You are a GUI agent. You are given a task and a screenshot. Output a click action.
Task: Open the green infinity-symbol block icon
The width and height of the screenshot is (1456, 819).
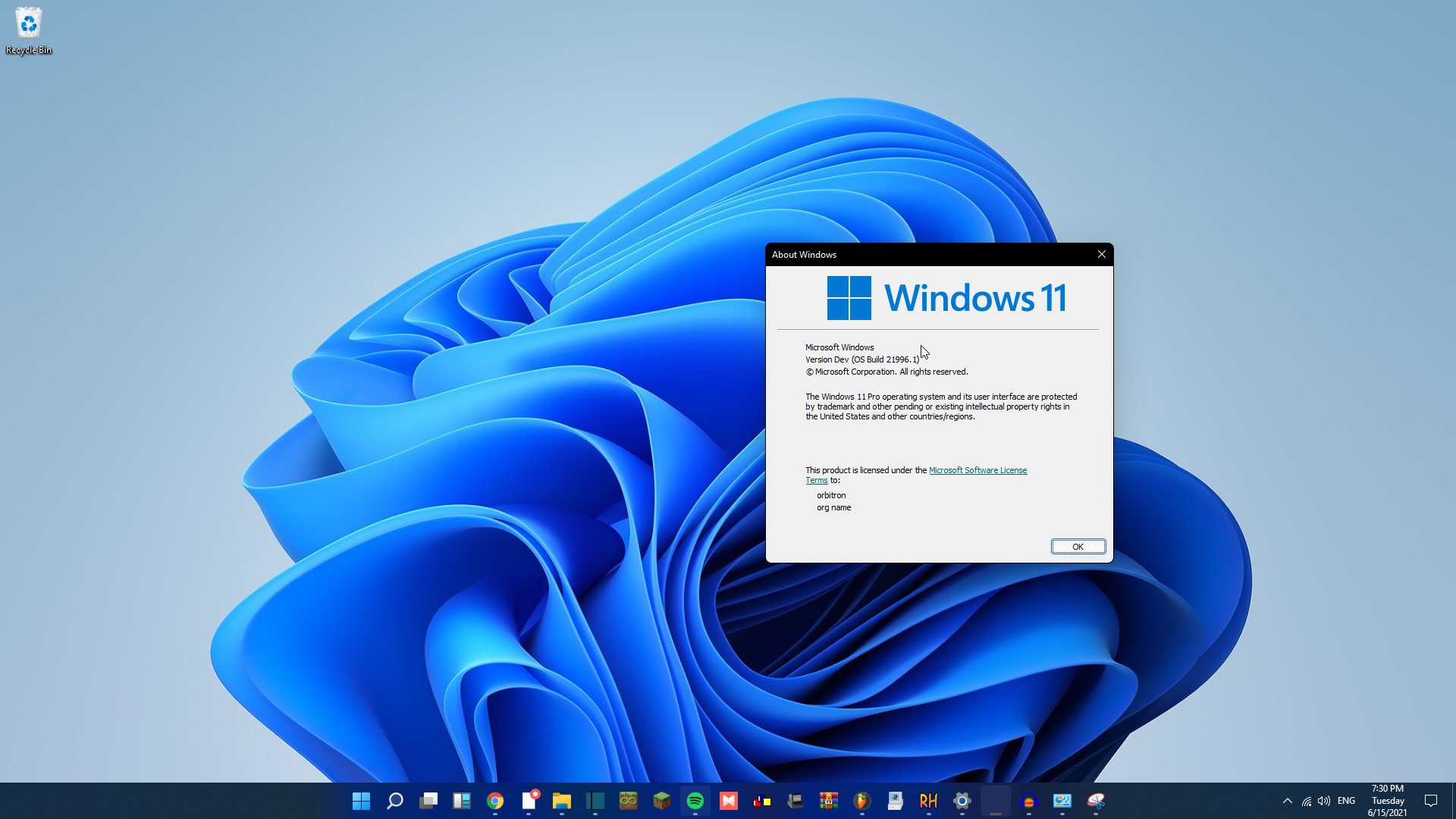pyautogui.click(x=629, y=801)
